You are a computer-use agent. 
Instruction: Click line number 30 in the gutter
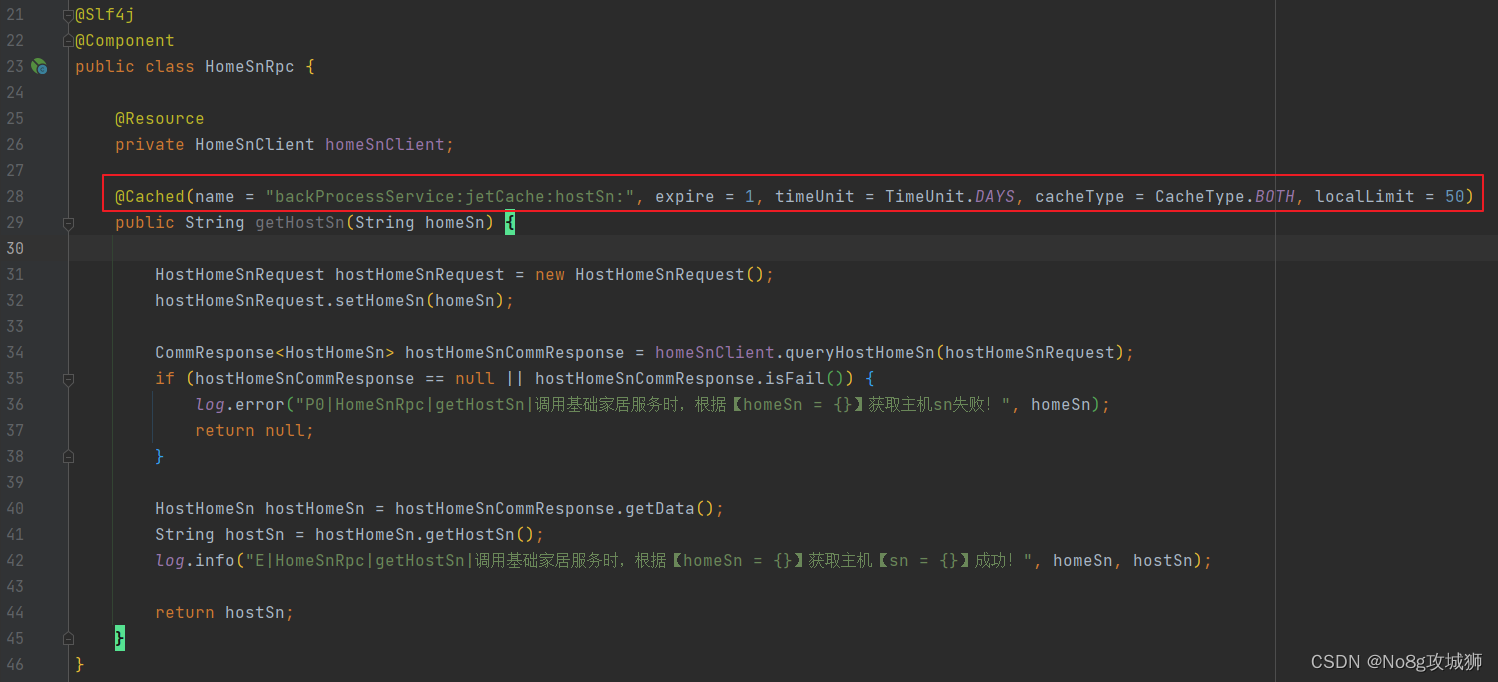click(15, 248)
